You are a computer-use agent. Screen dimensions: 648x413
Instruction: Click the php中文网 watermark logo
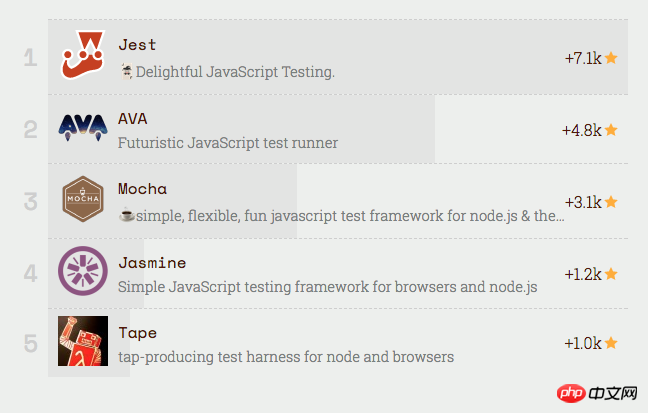[x=596, y=395]
